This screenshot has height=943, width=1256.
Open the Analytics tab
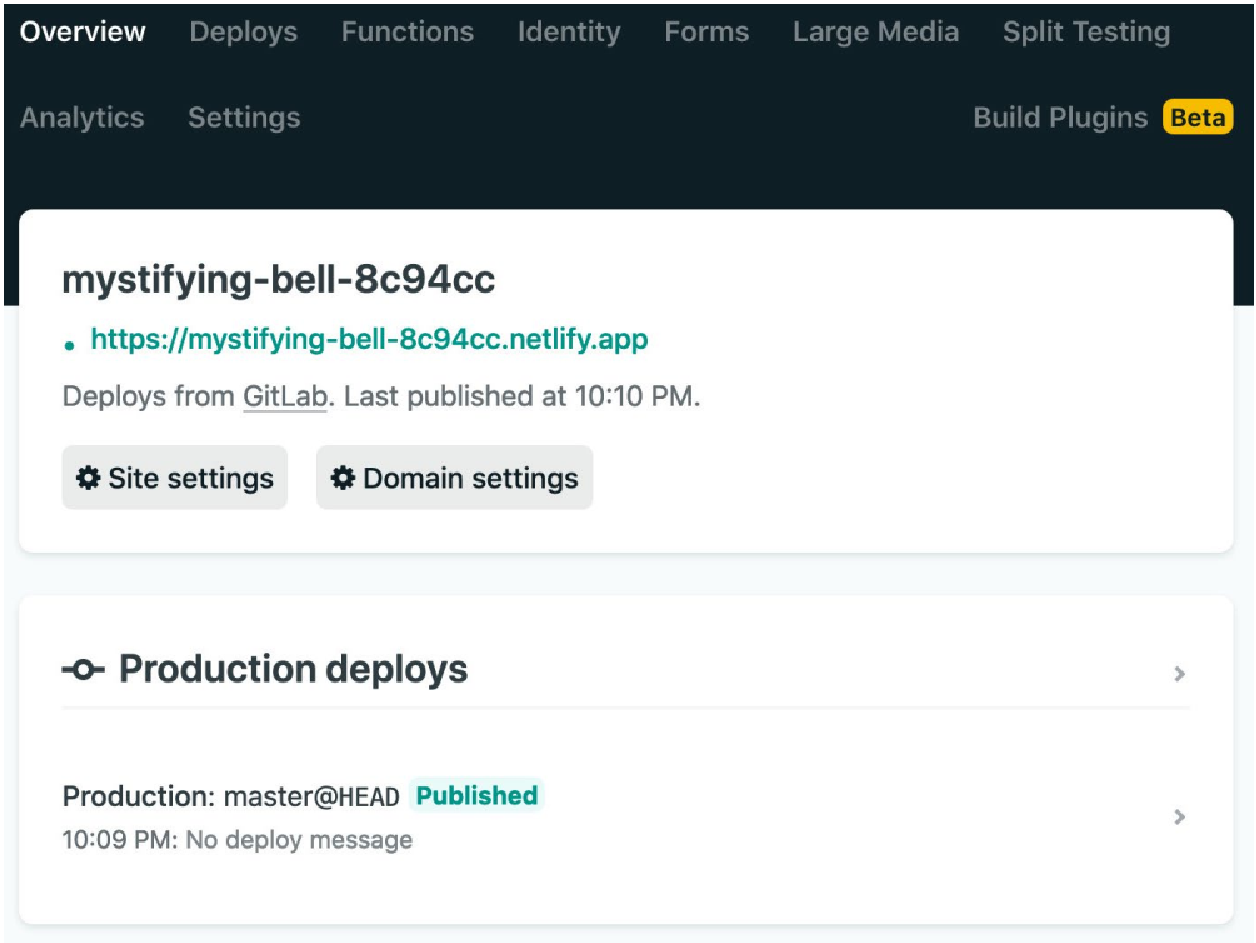coord(82,118)
